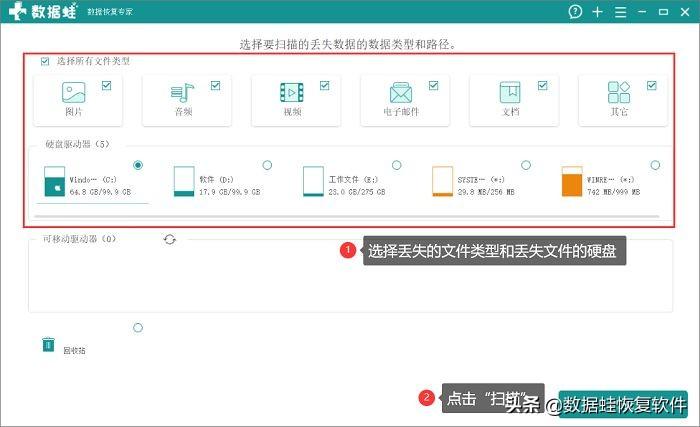Click the 回收站 recycle bin icon
This screenshot has height=427, width=700.
click(48, 344)
